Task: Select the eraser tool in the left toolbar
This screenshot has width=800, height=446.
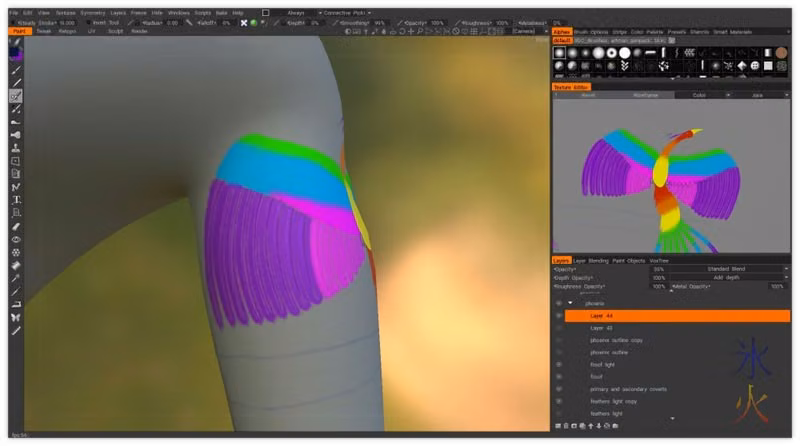Action: (x=16, y=226)
